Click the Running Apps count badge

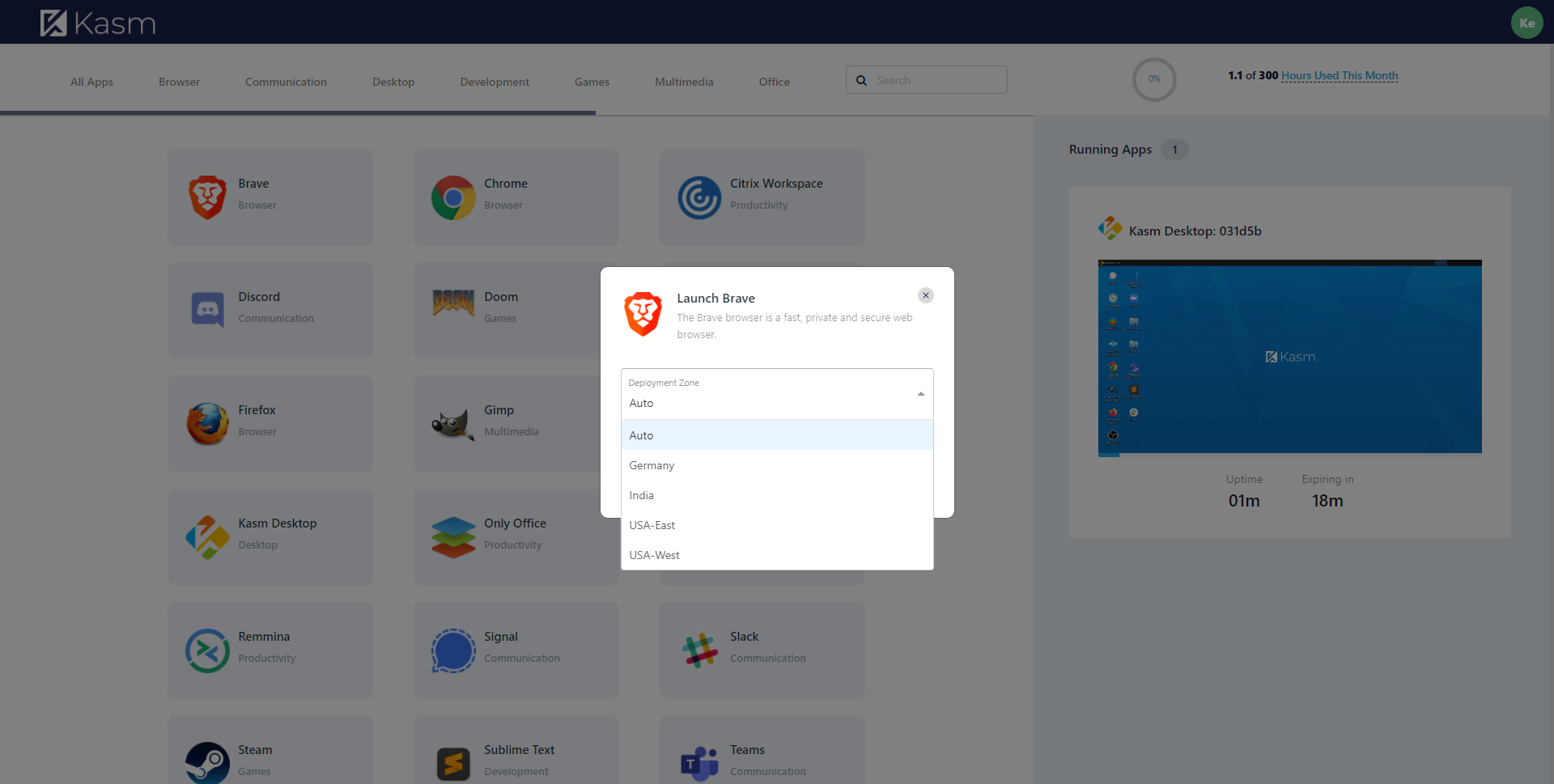(x=1174, y=150)
